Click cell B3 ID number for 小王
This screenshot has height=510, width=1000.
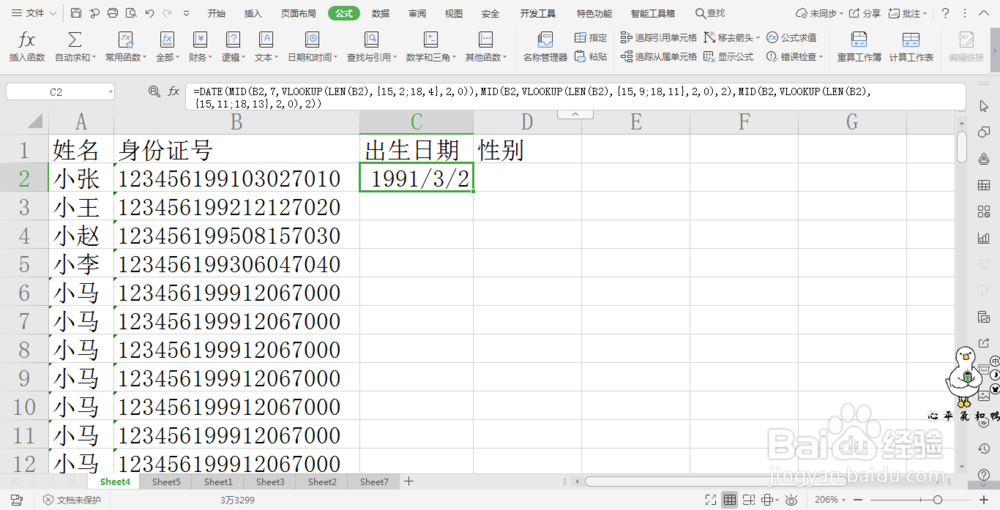pyautogui.click(x=237, y=207)
